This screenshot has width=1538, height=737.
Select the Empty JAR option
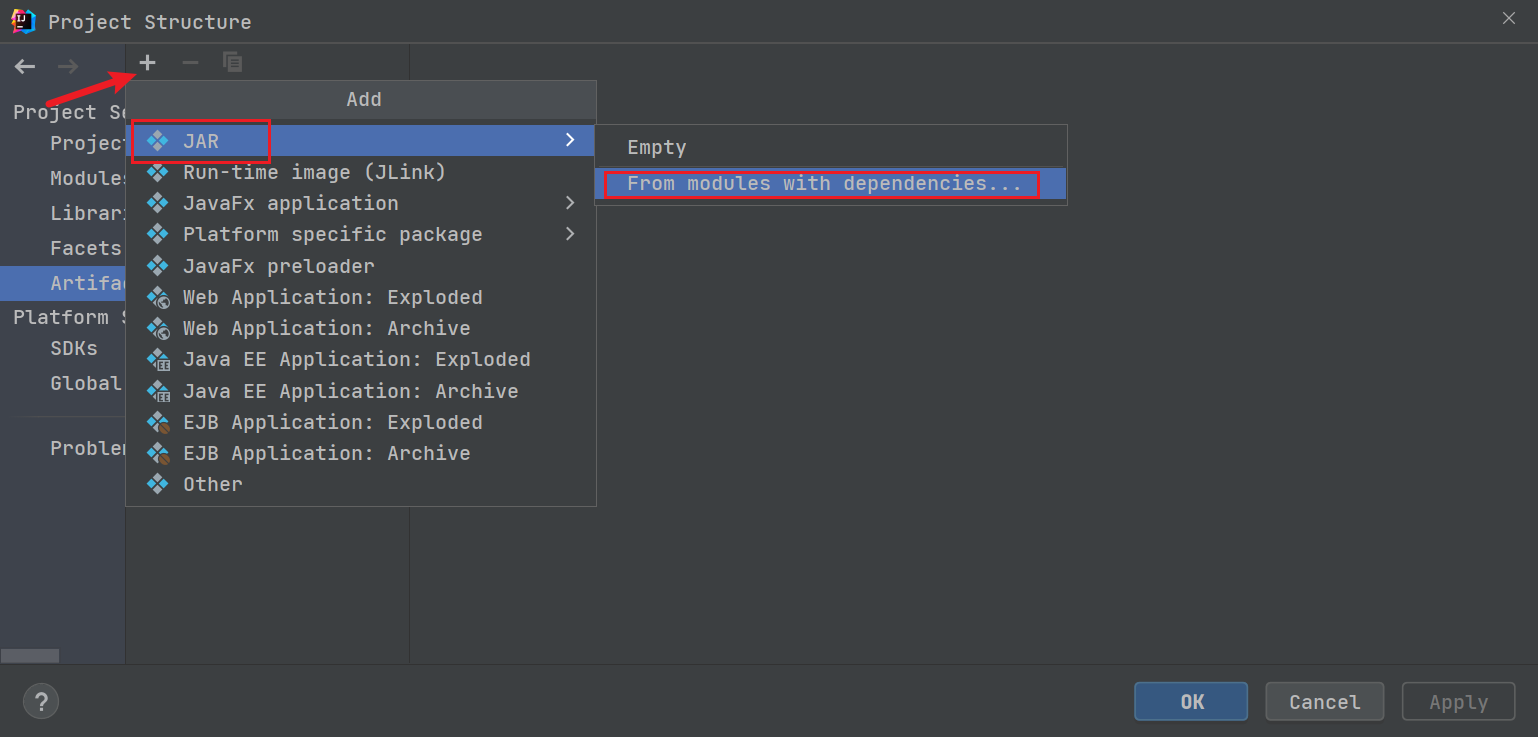[x=656, y=147]
